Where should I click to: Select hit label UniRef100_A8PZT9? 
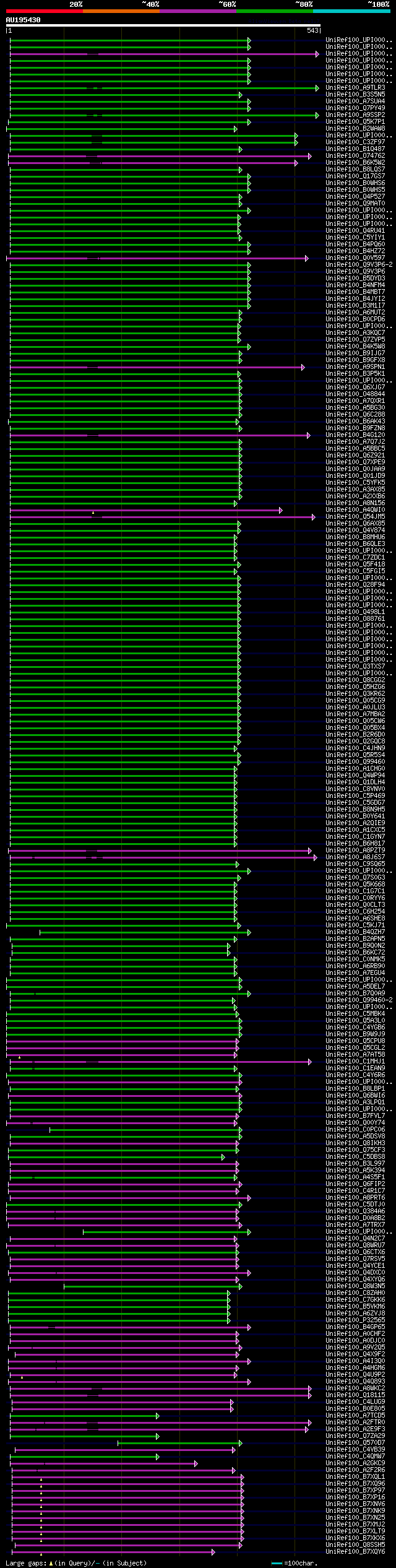coord(355,851)
